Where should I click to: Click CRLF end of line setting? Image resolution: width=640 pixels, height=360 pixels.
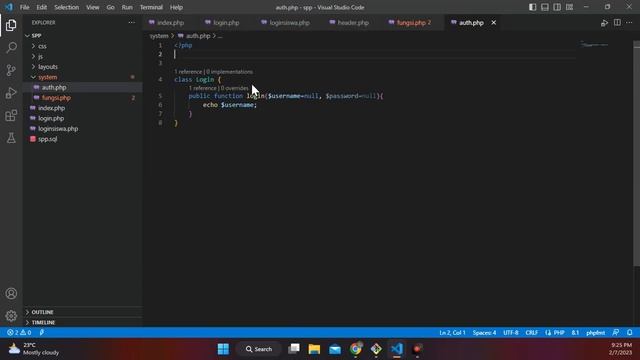(x=531, y=333)
